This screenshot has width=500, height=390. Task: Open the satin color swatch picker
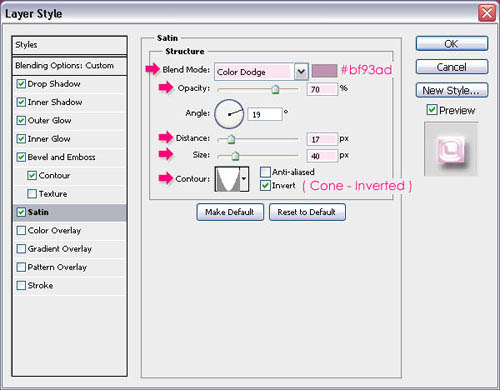pyautogui.click(x=324, y=71)
